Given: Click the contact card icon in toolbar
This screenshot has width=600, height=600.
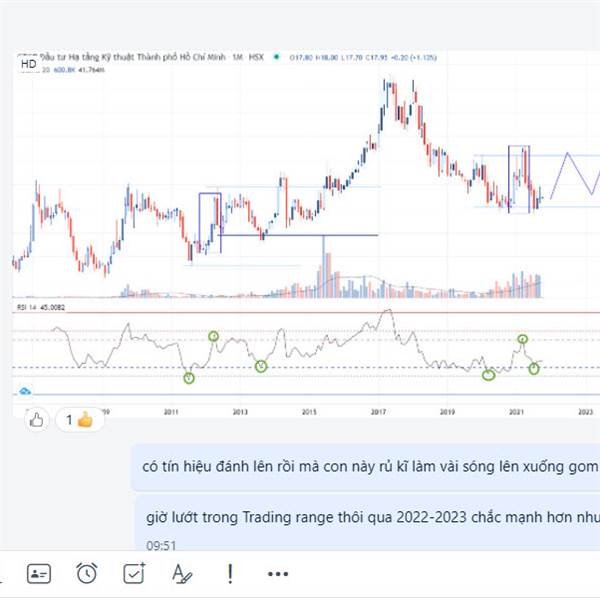Looking at the screenshot, I should [x=39, y=573].
